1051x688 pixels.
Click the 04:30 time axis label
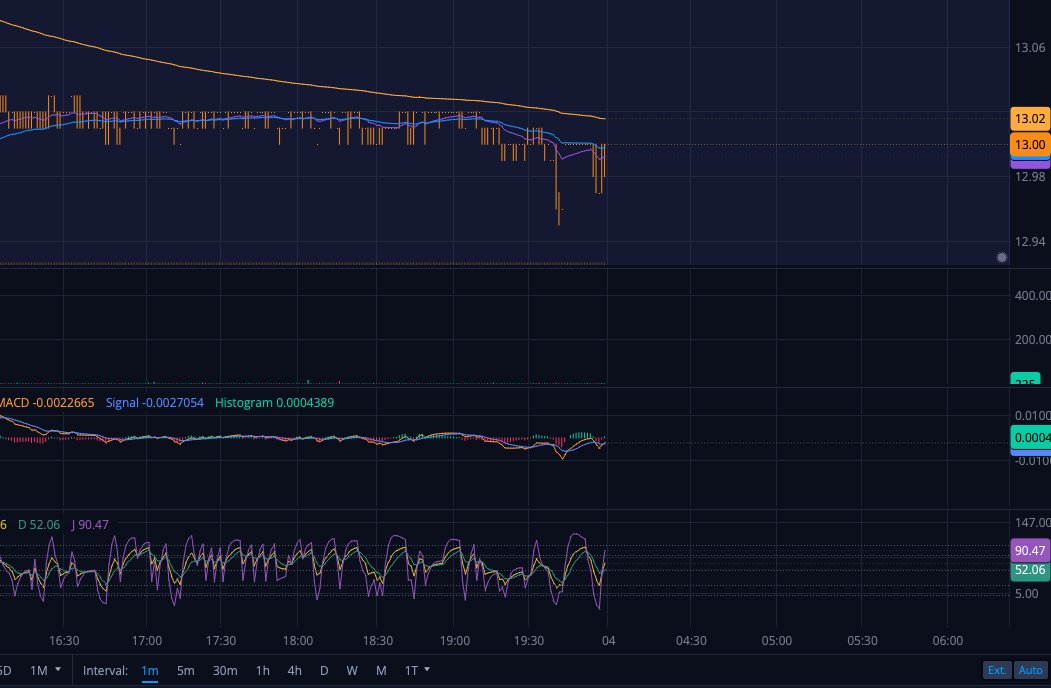click(x=691, y=640)
